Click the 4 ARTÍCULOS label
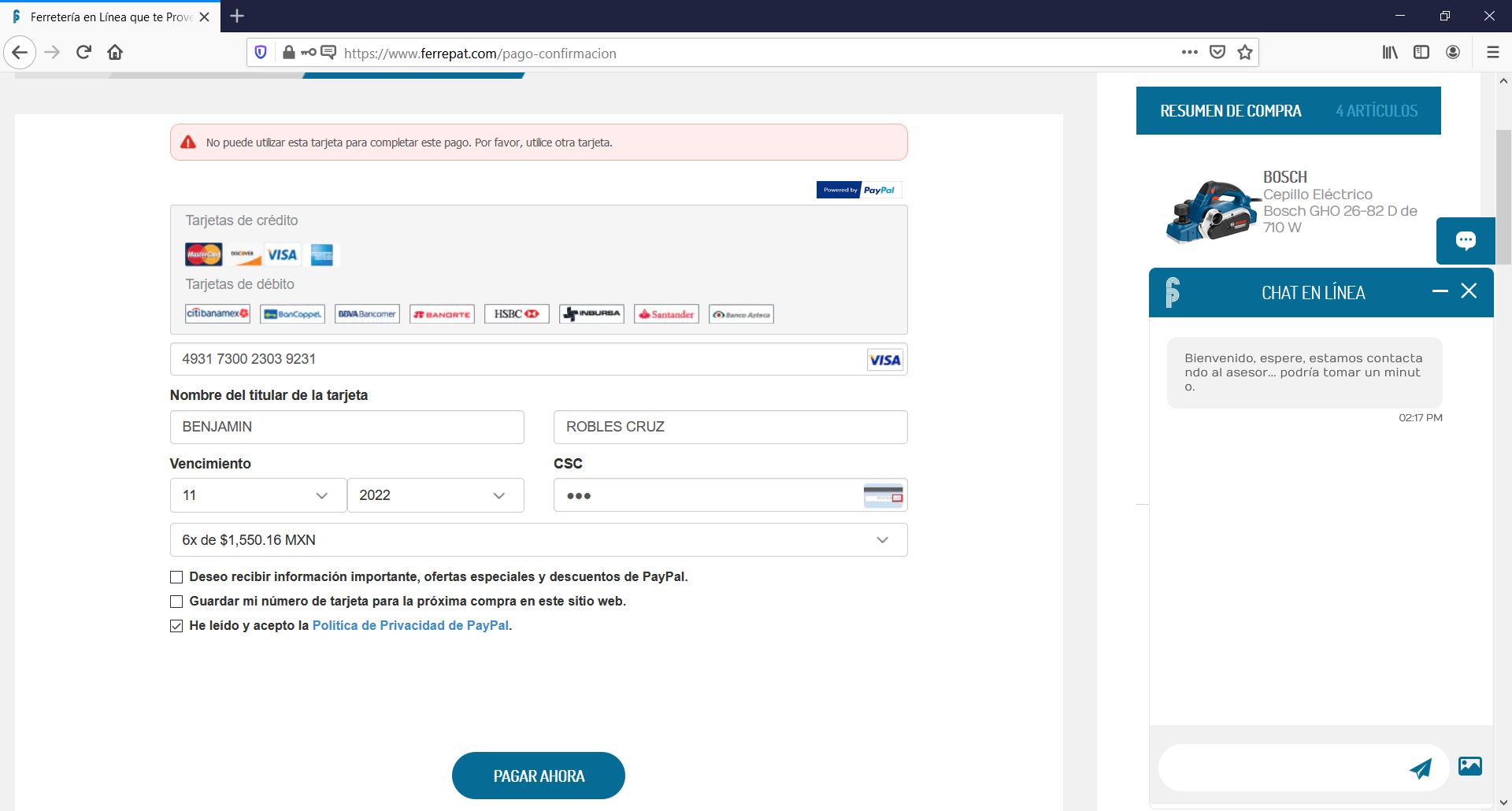Viewport: 1512px width, 811px height. click(1377, 111)
